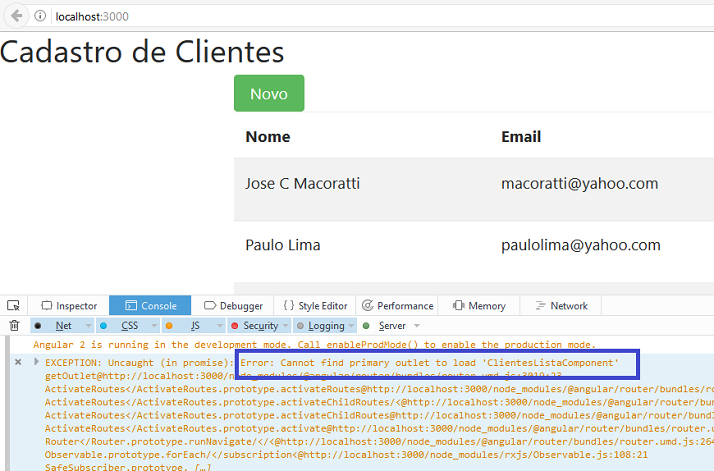
Task: Expand the Net filter dropdown arrow
Action: (x=88, y=326)
